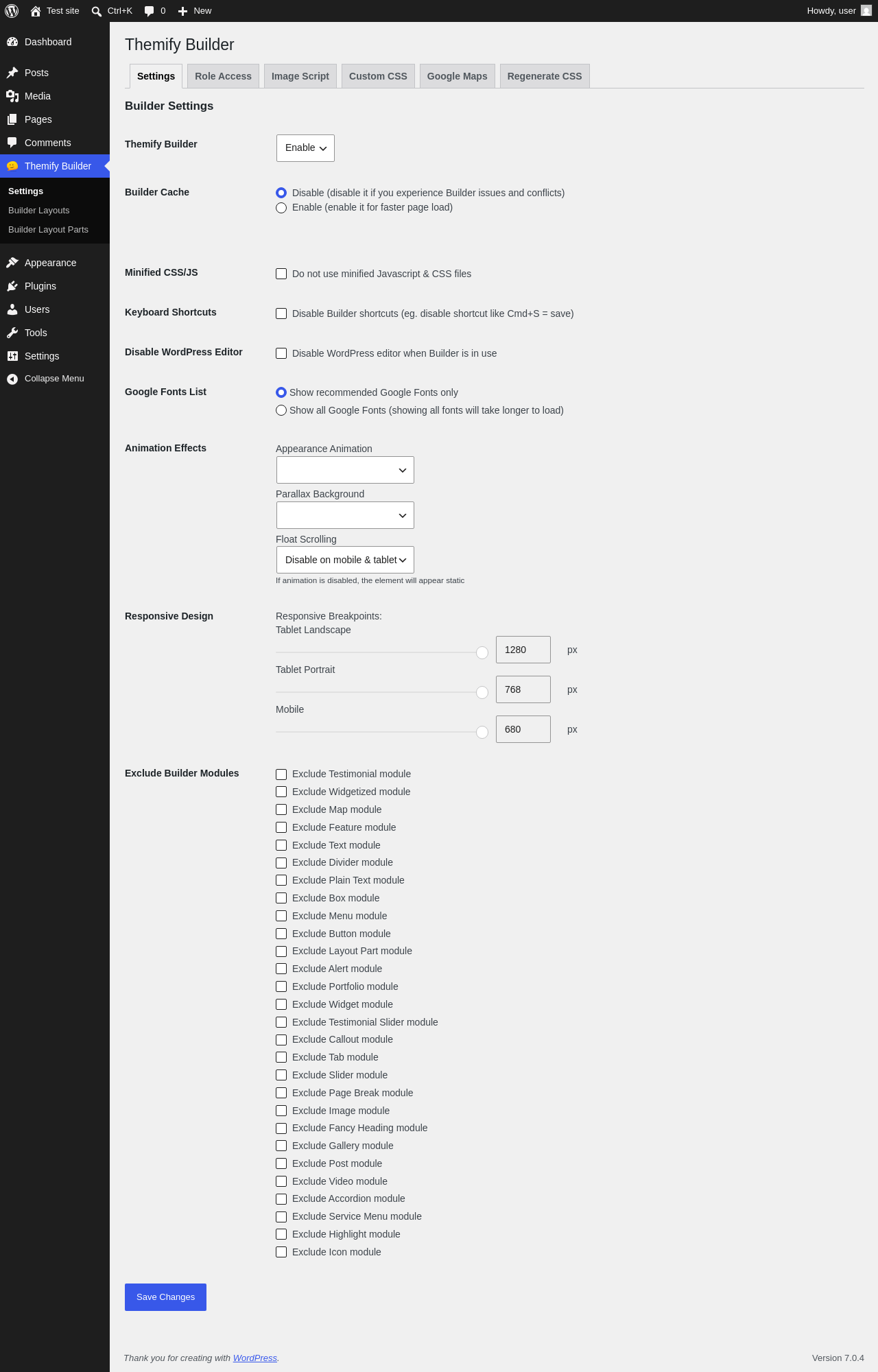878x1372 pixels.
Task: Open the Parallax Background dropdown
Action: pos(345,515)
